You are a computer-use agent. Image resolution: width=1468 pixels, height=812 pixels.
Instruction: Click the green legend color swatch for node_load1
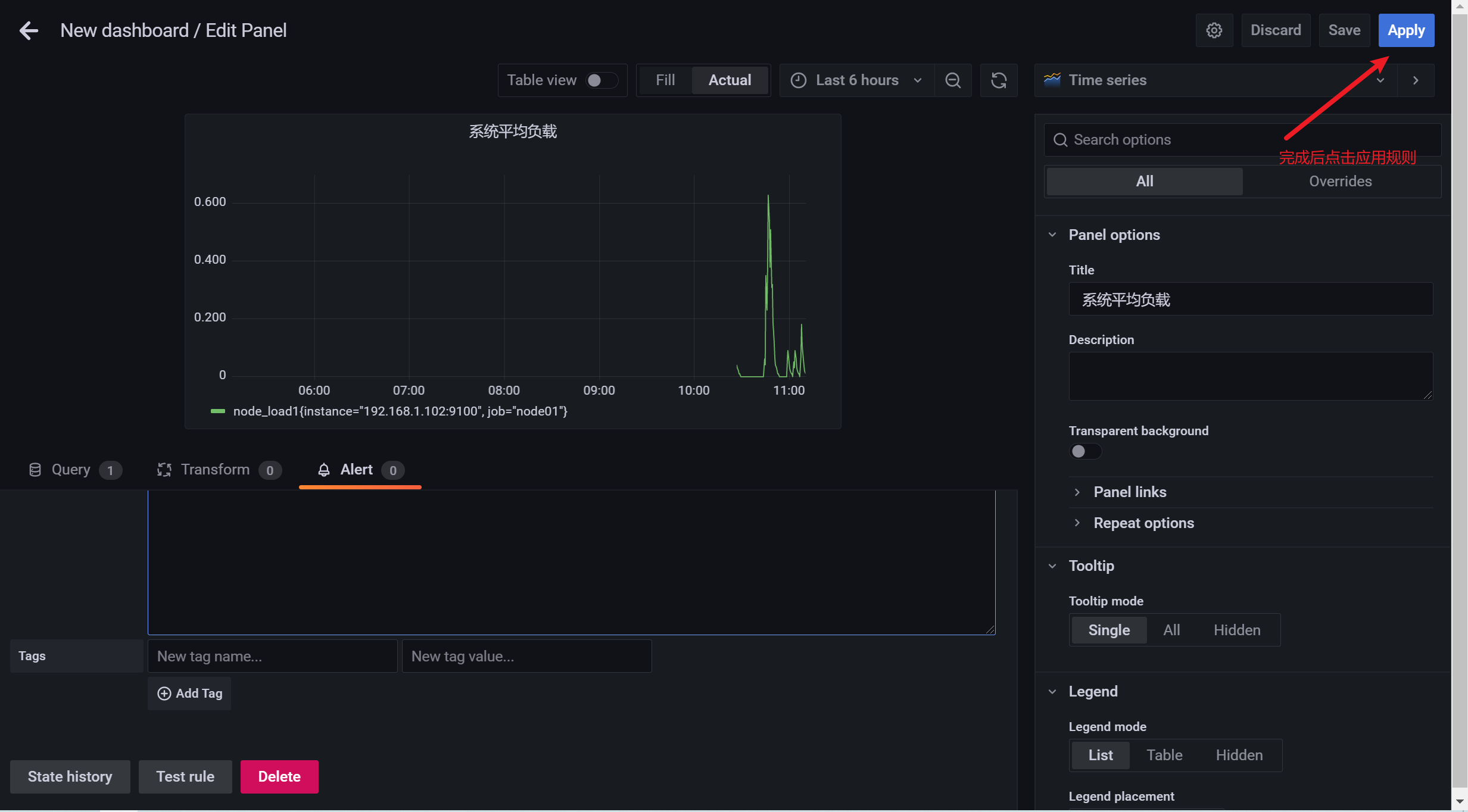pyautogui.click(x=218, y=411)
